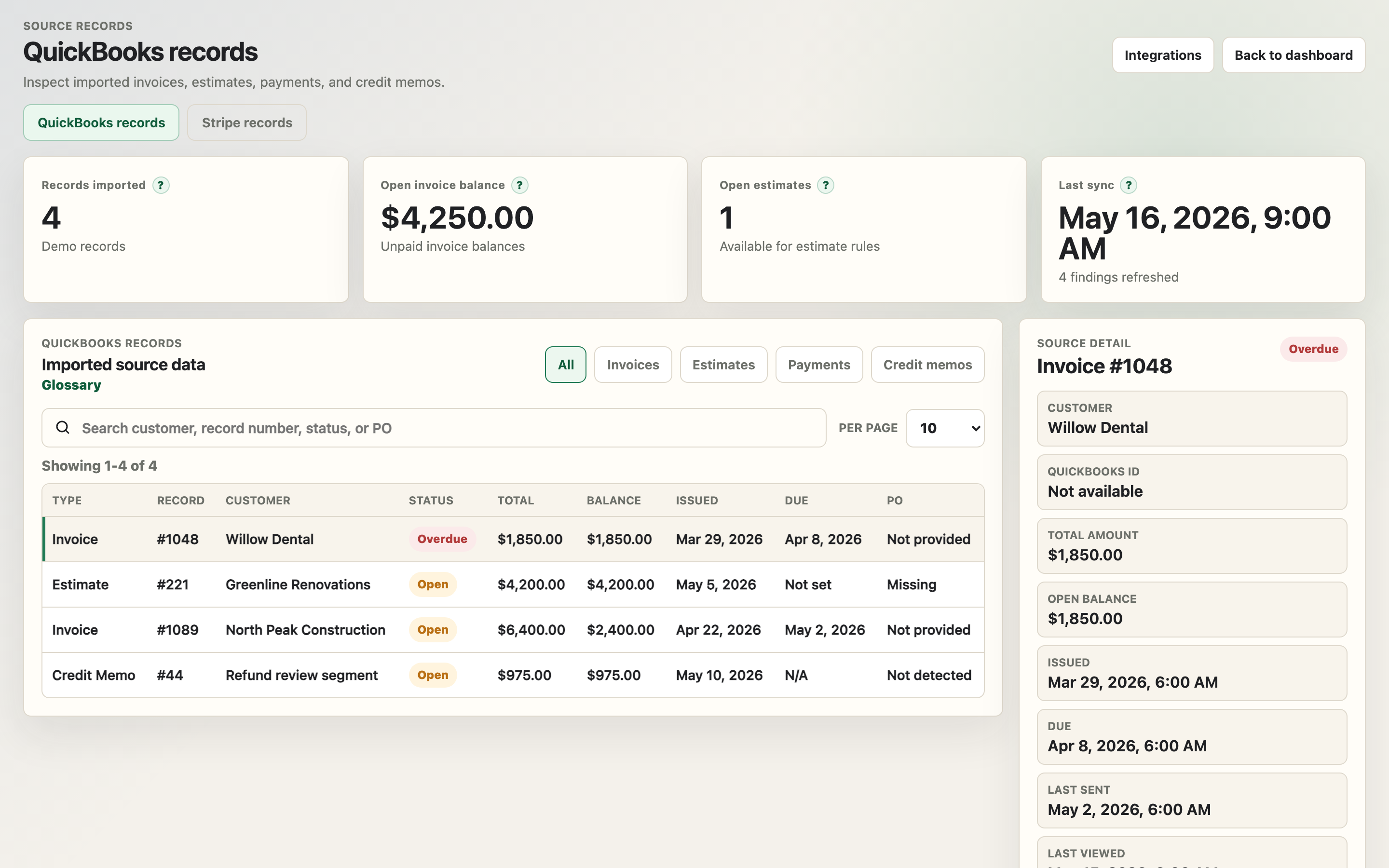Click the magnifier icon in search box
1389x868 pixels.
point(63,428)
